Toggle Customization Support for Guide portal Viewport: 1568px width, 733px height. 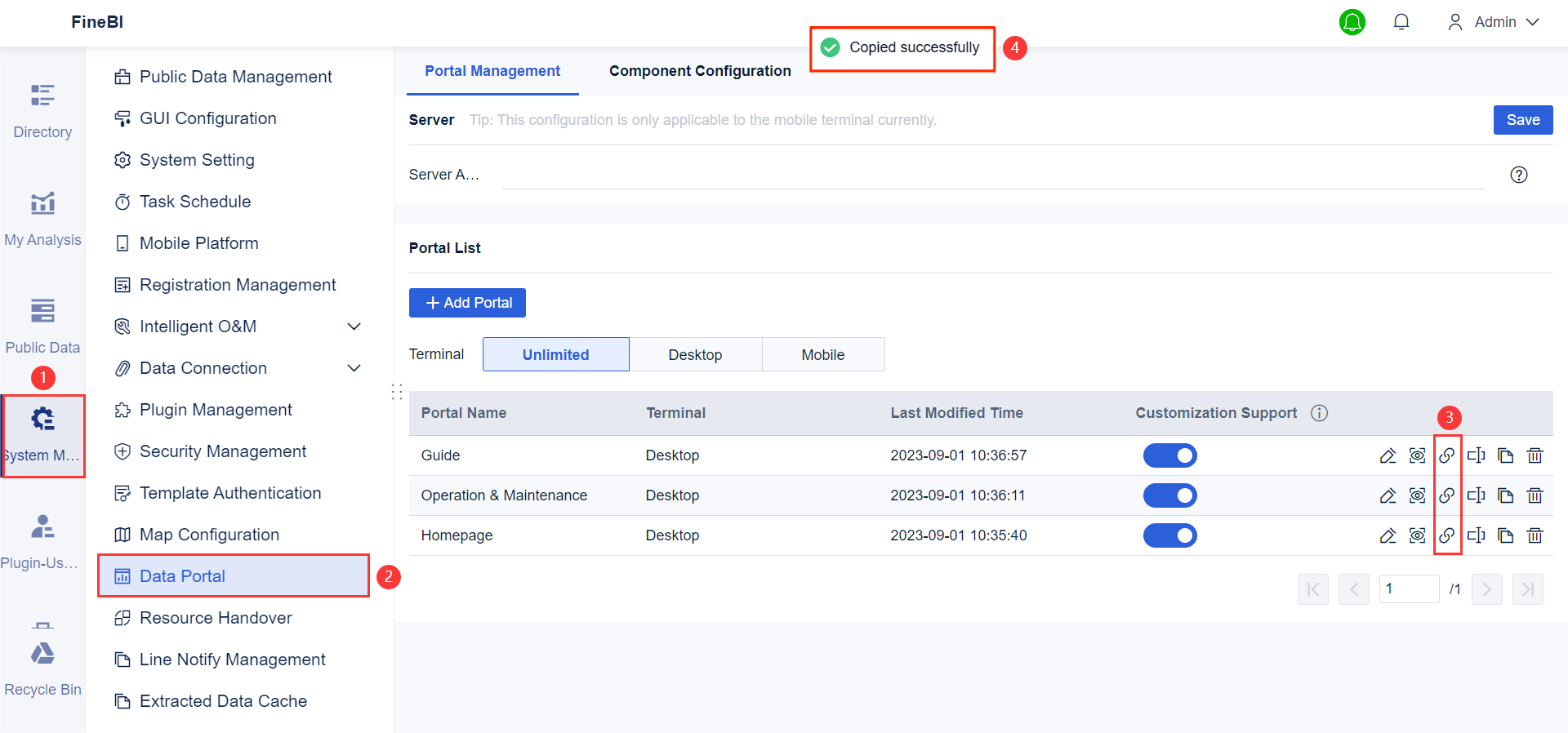(x=1169, y=455)
